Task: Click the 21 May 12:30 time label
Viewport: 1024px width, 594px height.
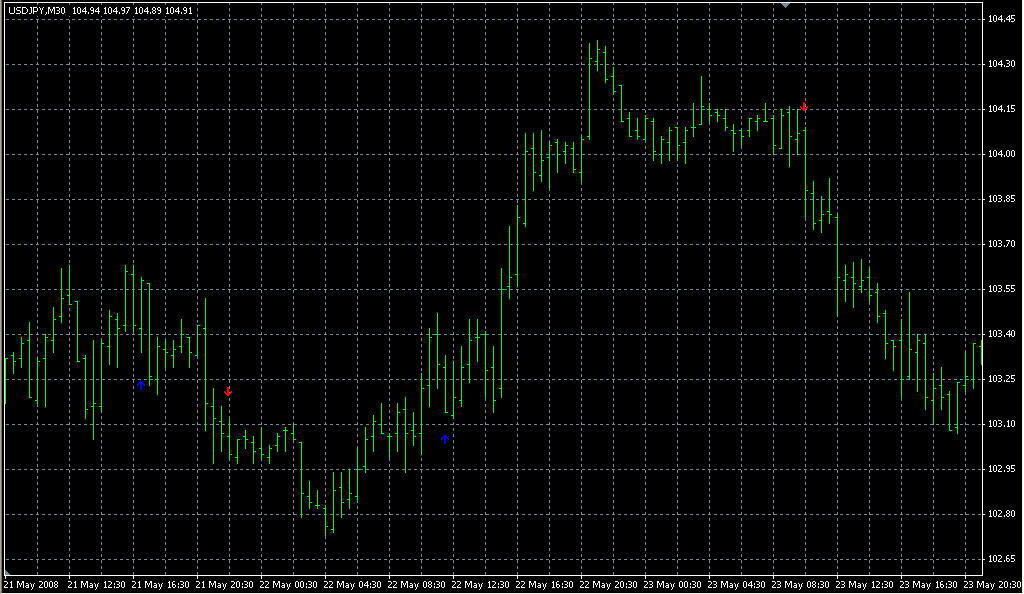Action: (97, 585)
